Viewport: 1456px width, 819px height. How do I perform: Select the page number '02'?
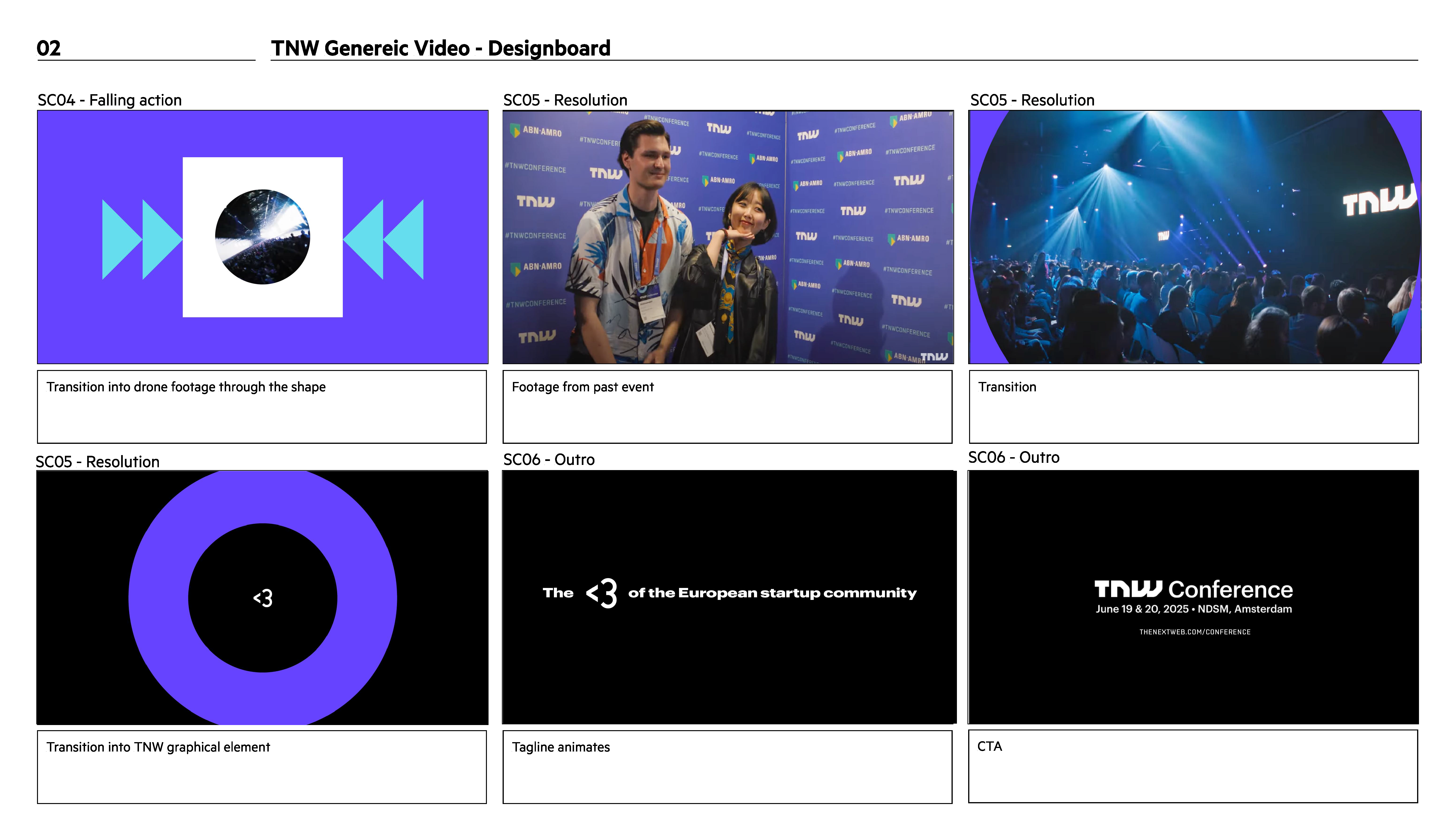click(49, 48)
